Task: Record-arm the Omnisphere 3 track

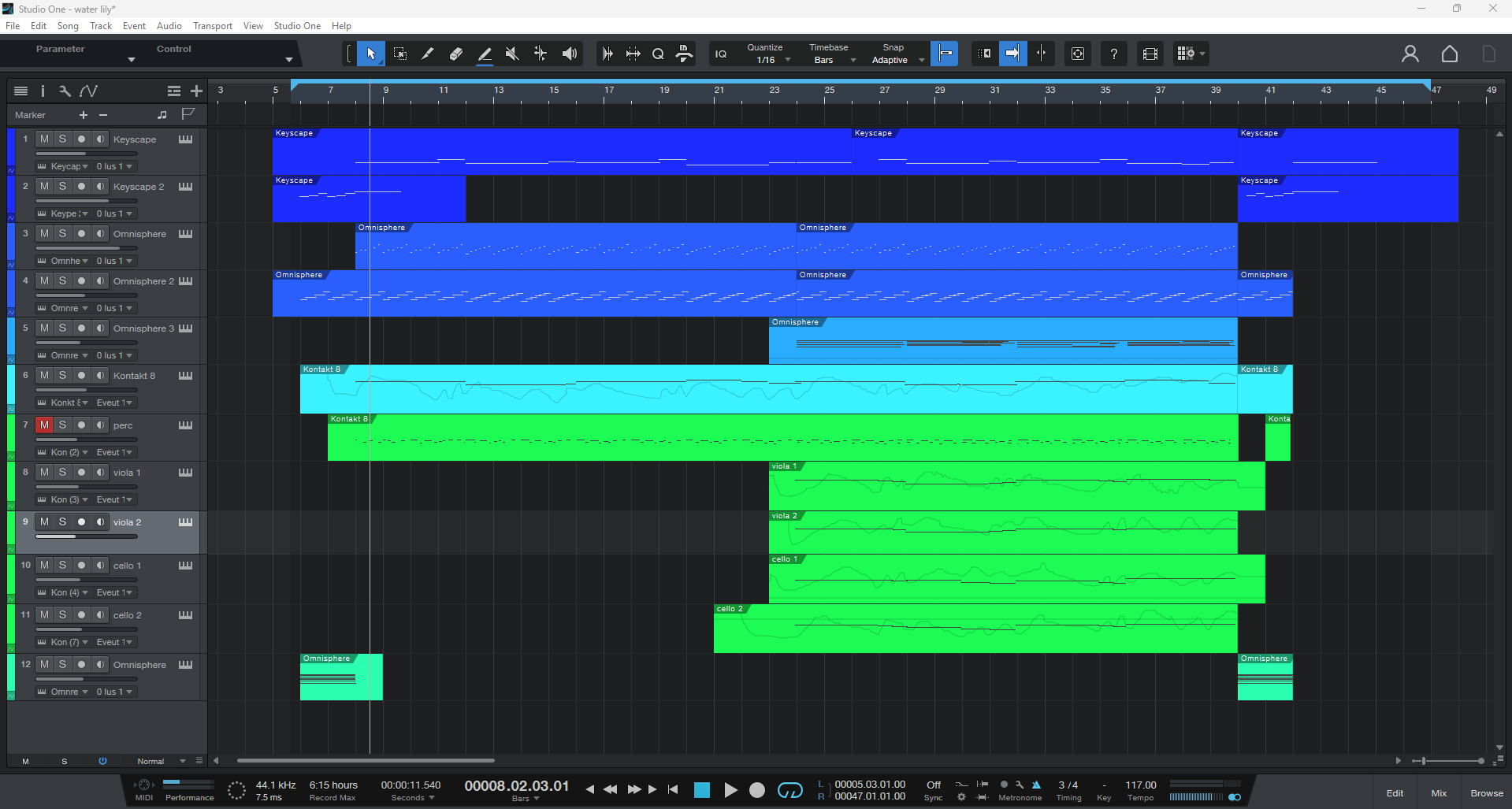Action: (x=81, y=328)
